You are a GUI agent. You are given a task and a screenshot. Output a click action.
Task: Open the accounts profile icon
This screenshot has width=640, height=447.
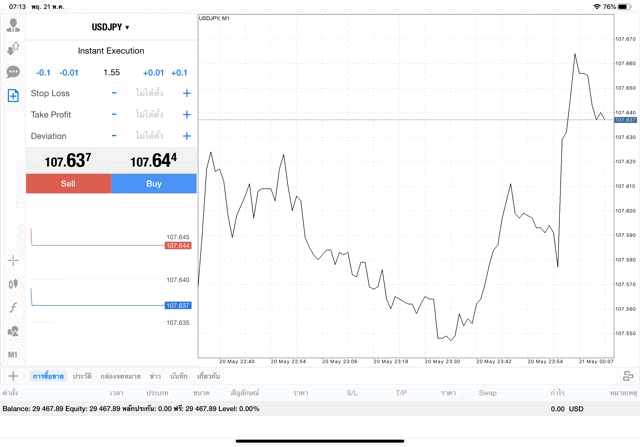[13, 25]
